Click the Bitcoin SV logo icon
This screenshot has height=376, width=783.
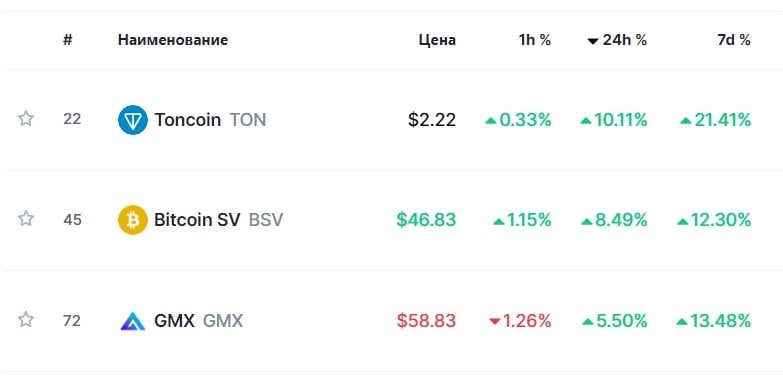coord(133,220)
